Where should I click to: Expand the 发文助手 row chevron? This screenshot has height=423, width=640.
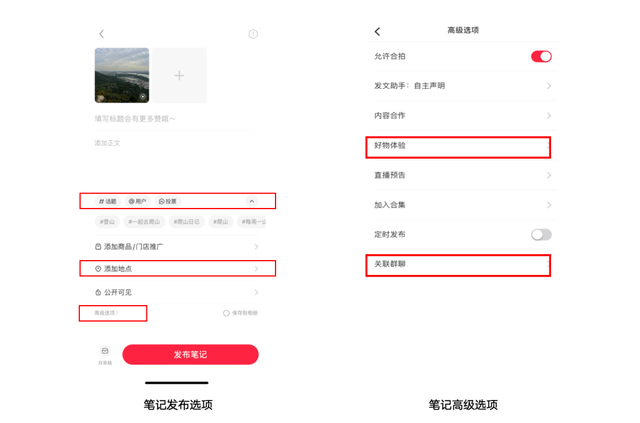[x=549, y=86]
